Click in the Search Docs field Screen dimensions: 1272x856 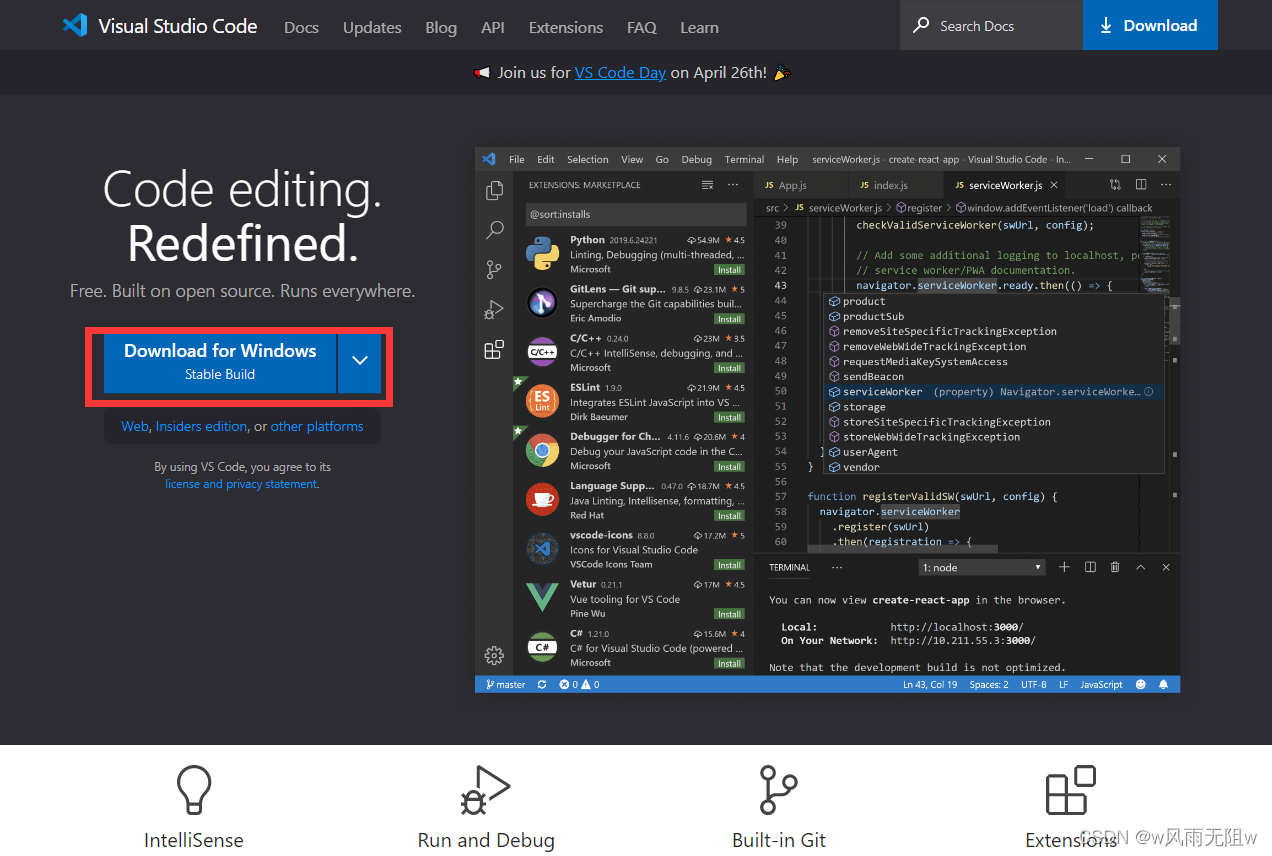[x=991, y=25]
